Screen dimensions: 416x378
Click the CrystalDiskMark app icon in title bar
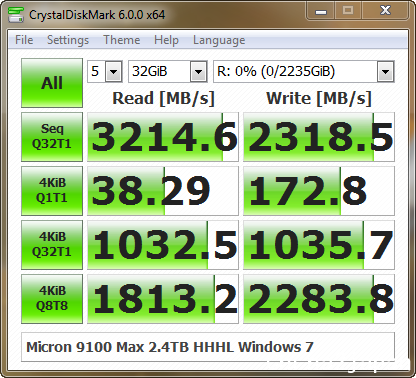point(16,14)
